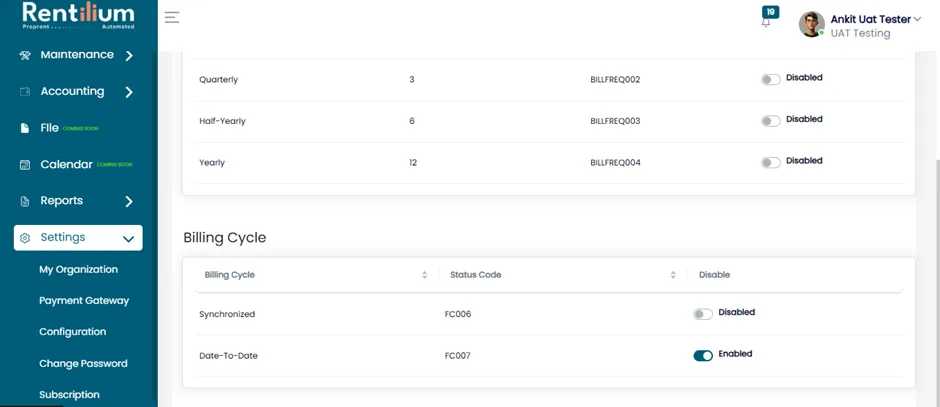Toggle the Quarterly billing frequency switch
The height and width of the screenshot is (407, 940).
coord(770,80)
